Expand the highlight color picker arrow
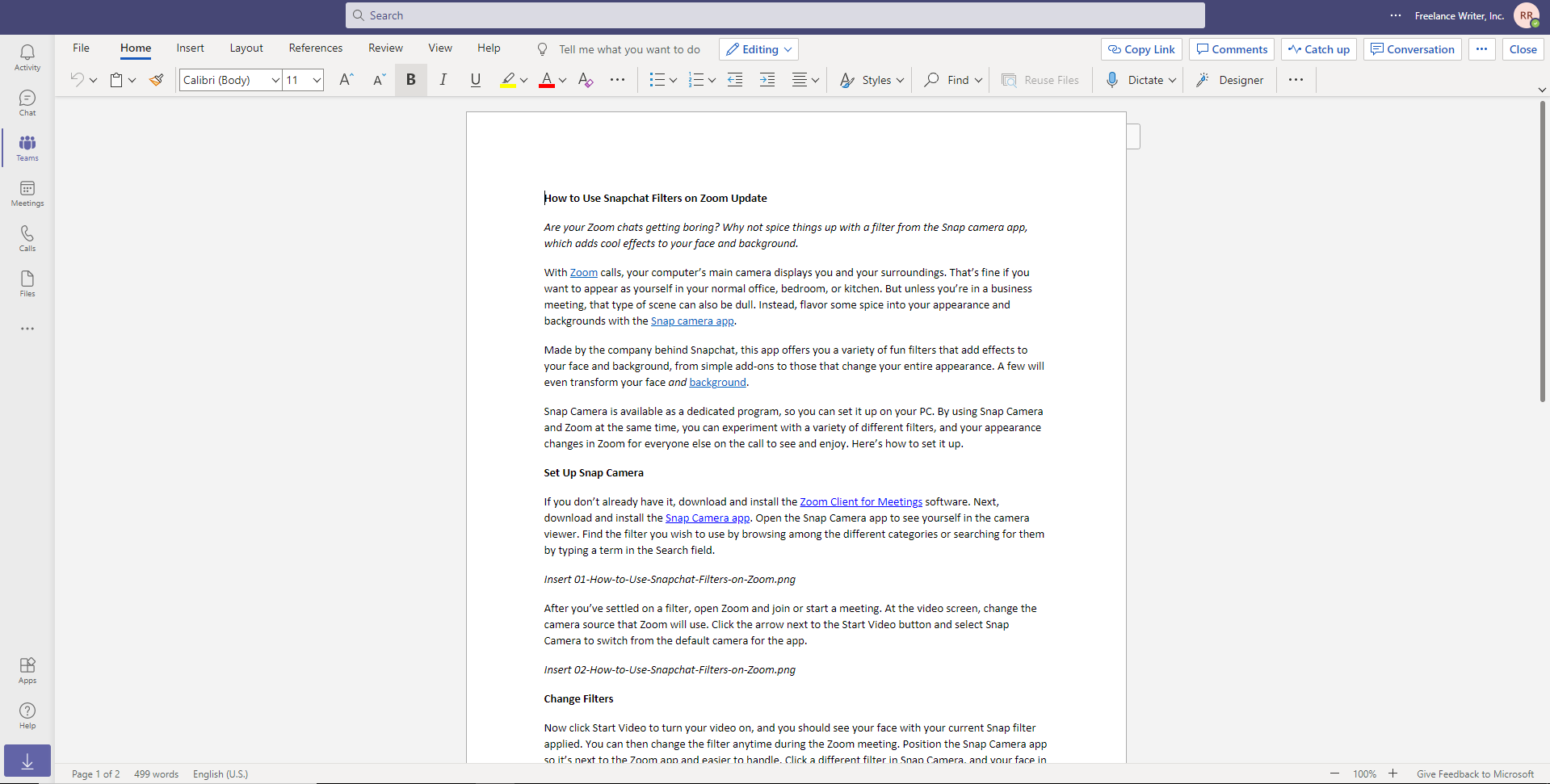Image resolution: width=1550 pixels, height=784 pixels. (x=524, y=80)
